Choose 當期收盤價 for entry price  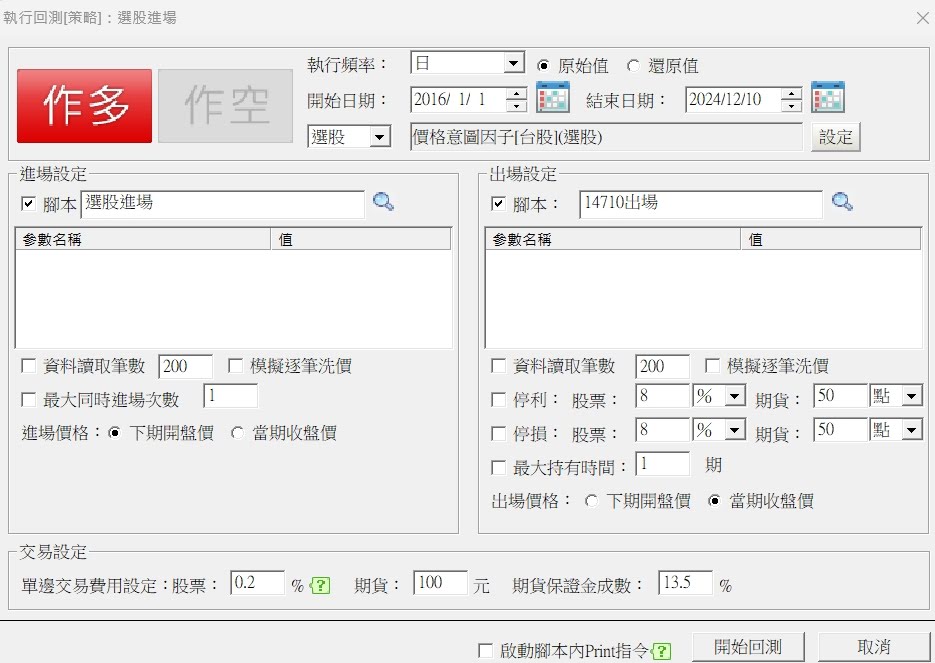(238, 433)
